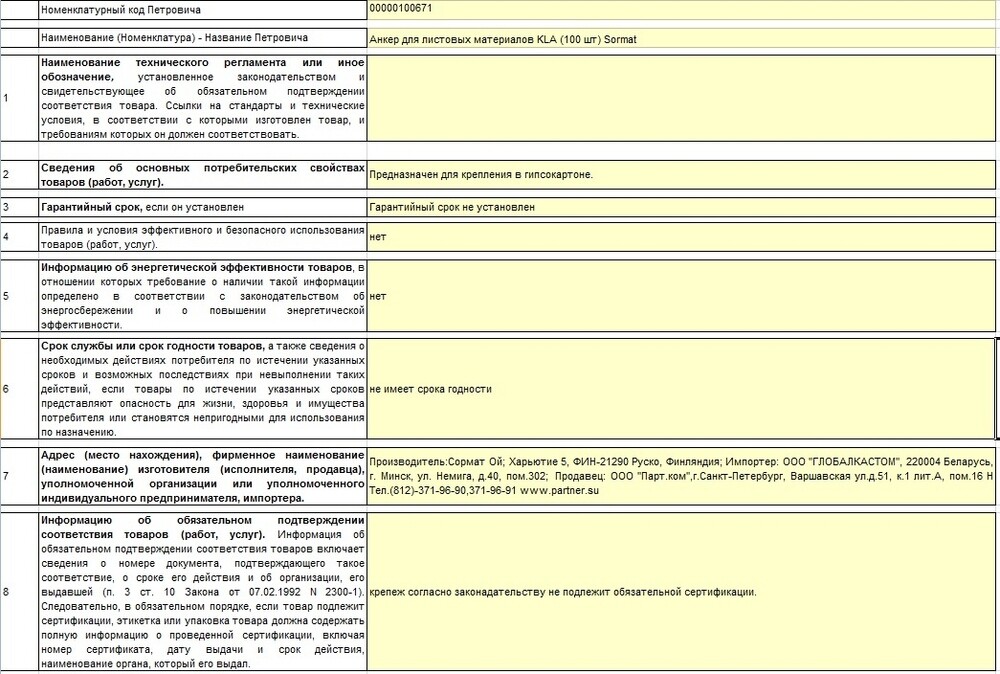The height and width of the screenshot is (674, 1000).
Task: Click the 'Срок службы или срок годности' cell
Action: (x=202, y=389)
